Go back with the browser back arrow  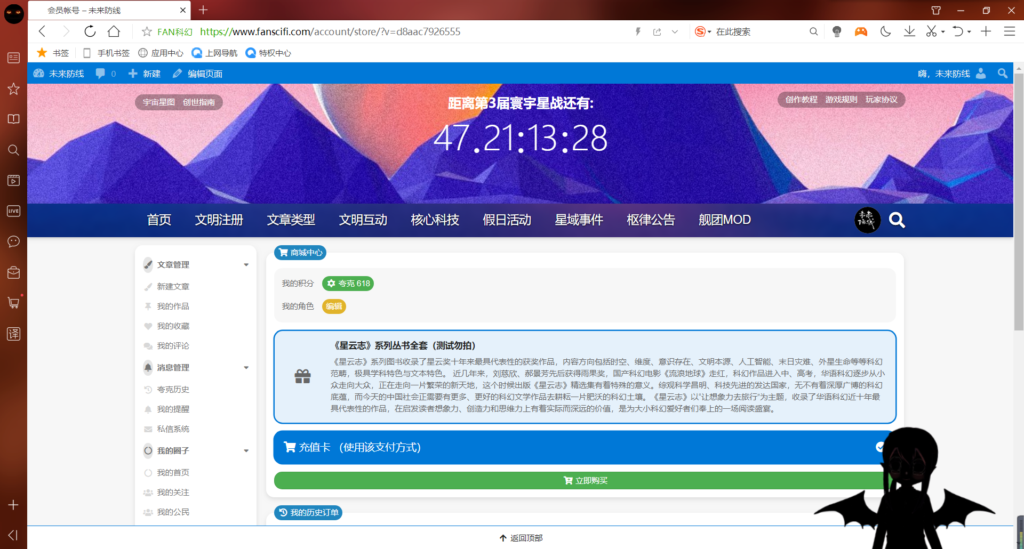pos(42,31)
